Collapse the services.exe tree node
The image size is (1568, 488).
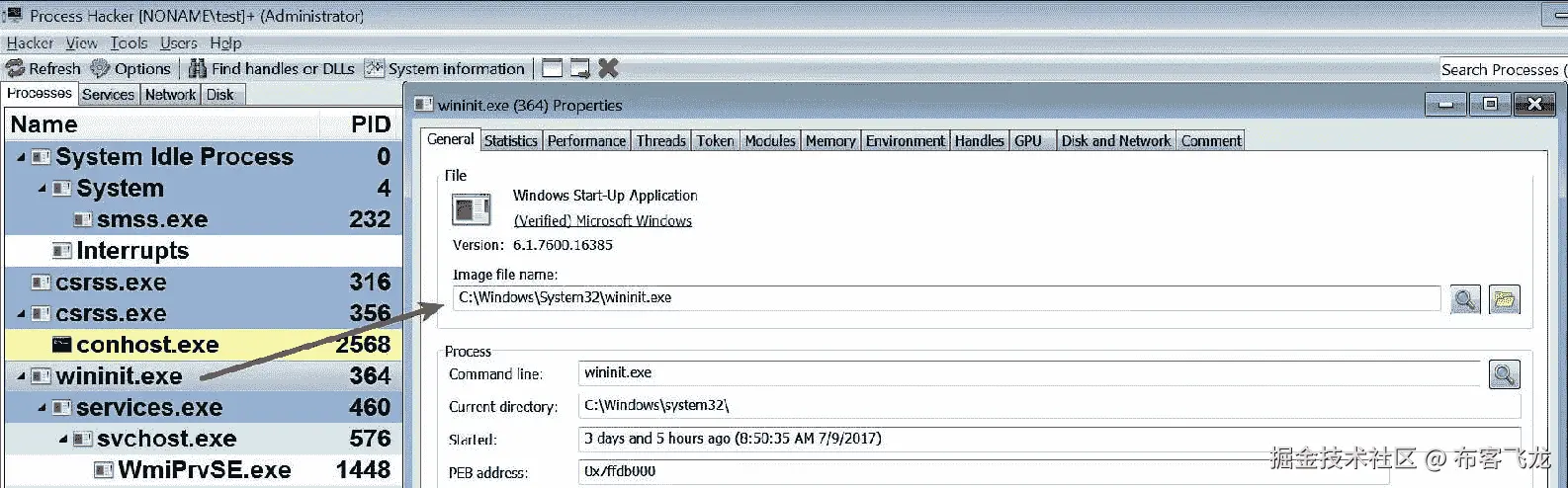(43, 408)
